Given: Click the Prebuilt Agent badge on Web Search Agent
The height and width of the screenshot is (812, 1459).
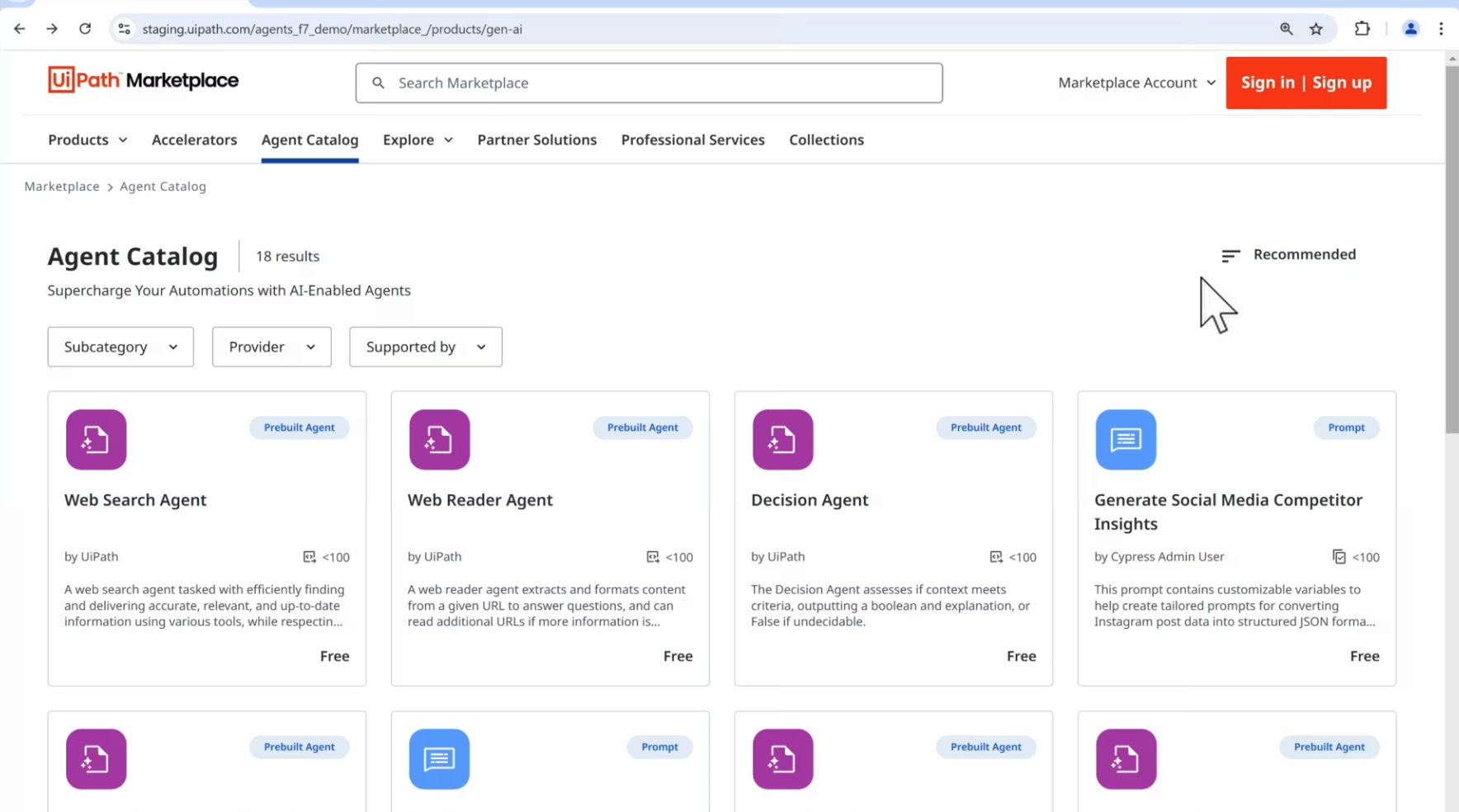Looking at the screenshot, I should pyautogui.click(x=299, y=427).
